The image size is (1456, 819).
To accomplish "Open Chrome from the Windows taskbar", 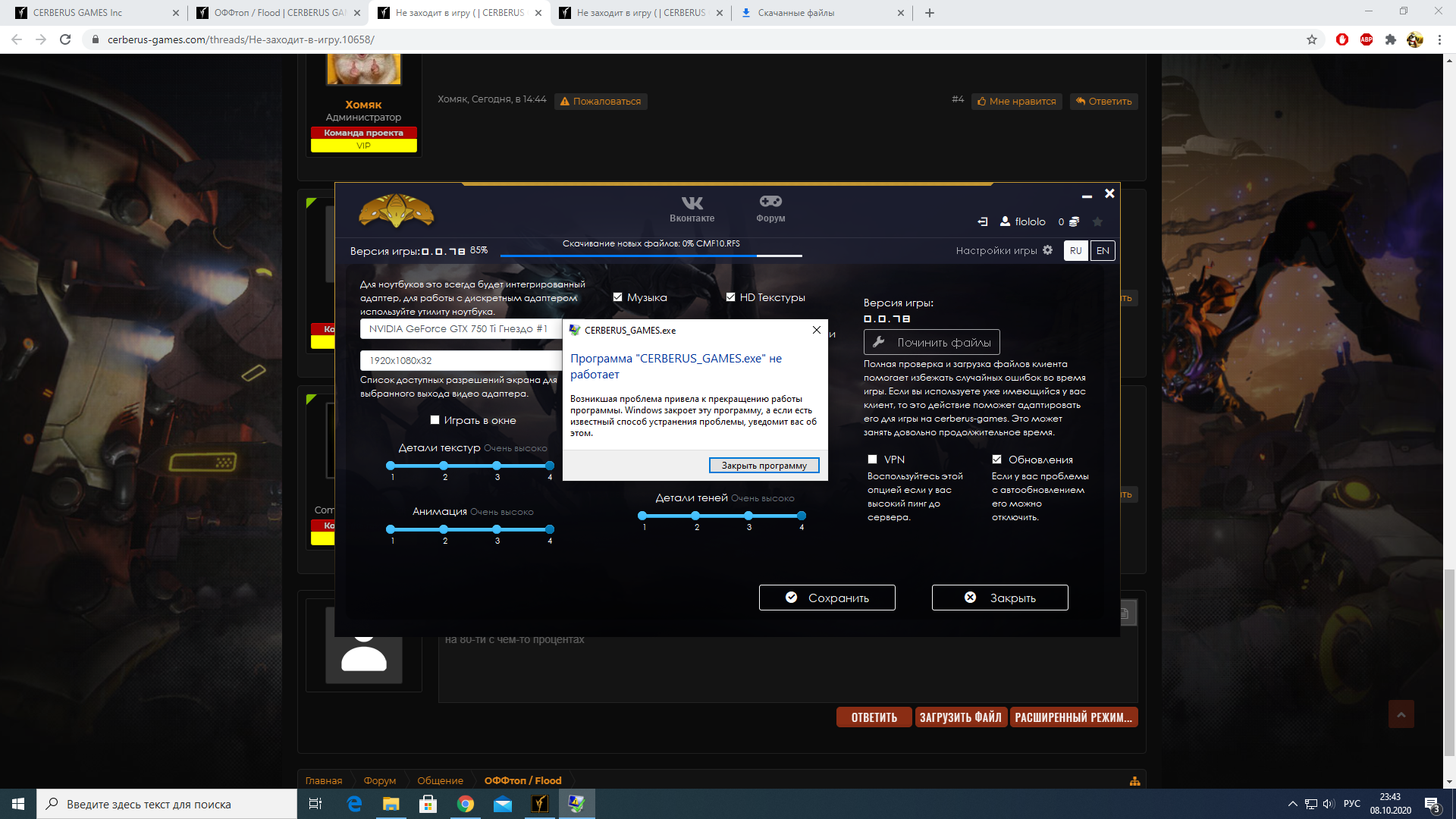I will (465, 804).
